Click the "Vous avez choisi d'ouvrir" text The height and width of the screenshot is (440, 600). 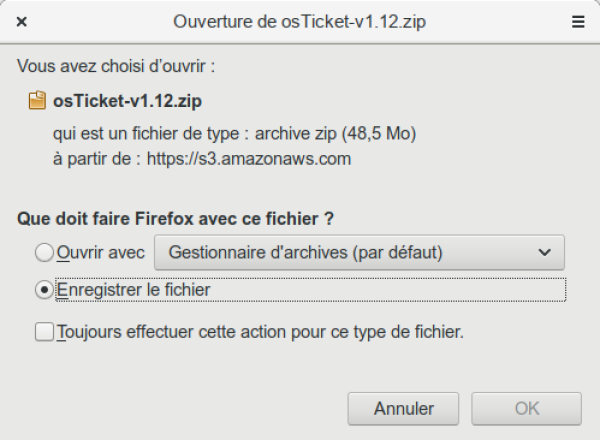tap(116, 67)
